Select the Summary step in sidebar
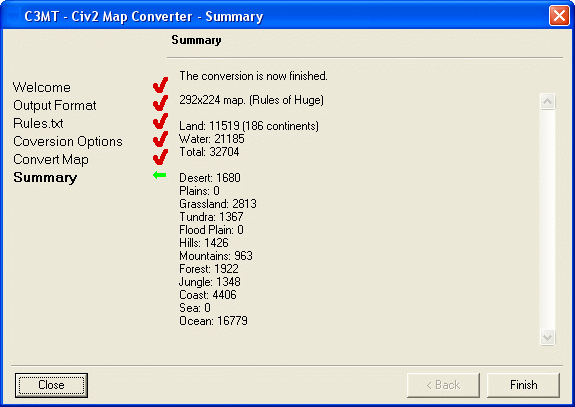 pos(45,177)
